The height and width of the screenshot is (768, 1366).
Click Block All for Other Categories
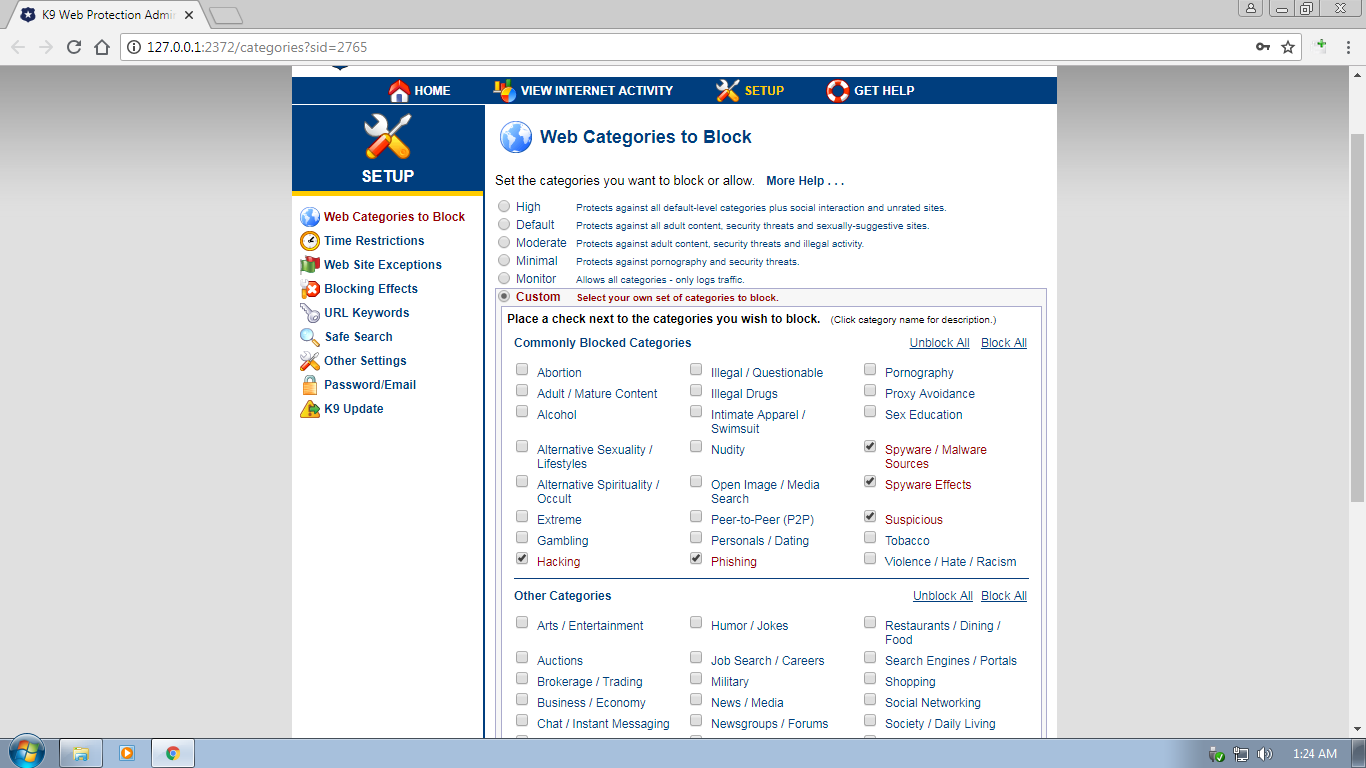(x=1004, y=596)
